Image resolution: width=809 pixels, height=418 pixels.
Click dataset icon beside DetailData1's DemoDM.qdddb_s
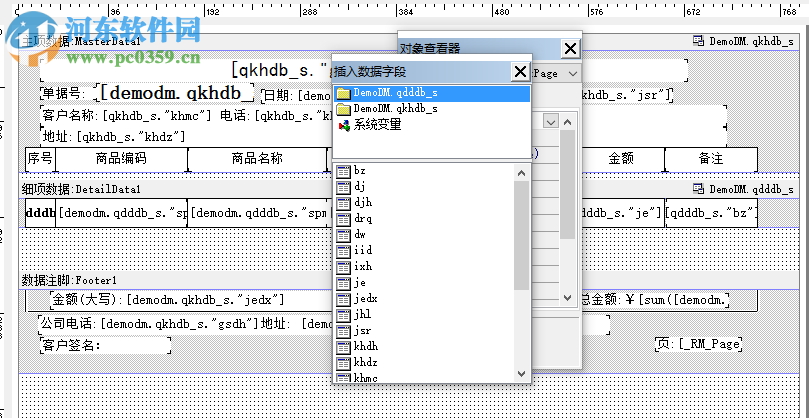699,189
